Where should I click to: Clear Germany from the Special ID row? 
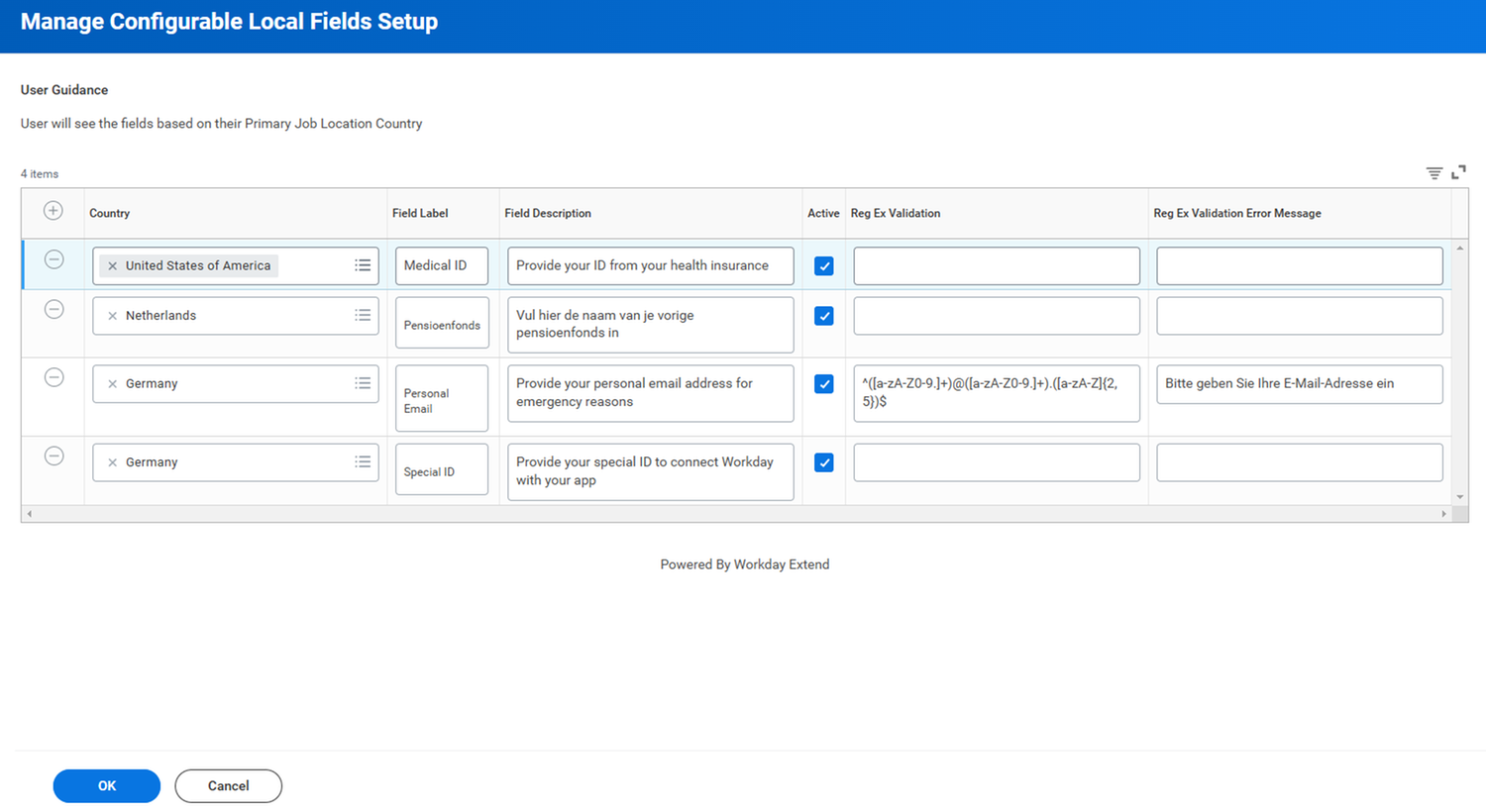[113, 461]
